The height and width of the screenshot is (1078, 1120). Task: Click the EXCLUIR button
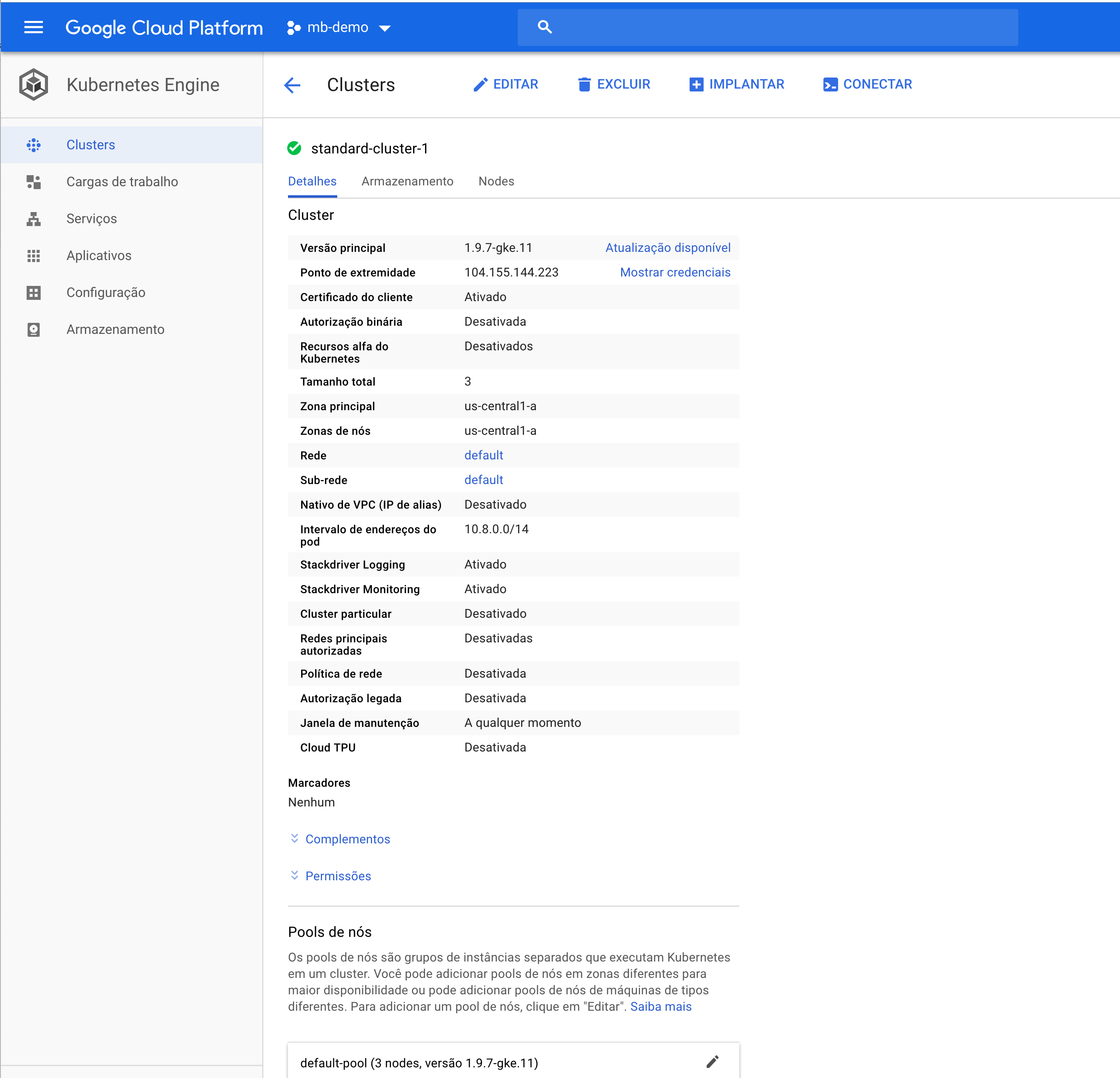pos(614,85)
